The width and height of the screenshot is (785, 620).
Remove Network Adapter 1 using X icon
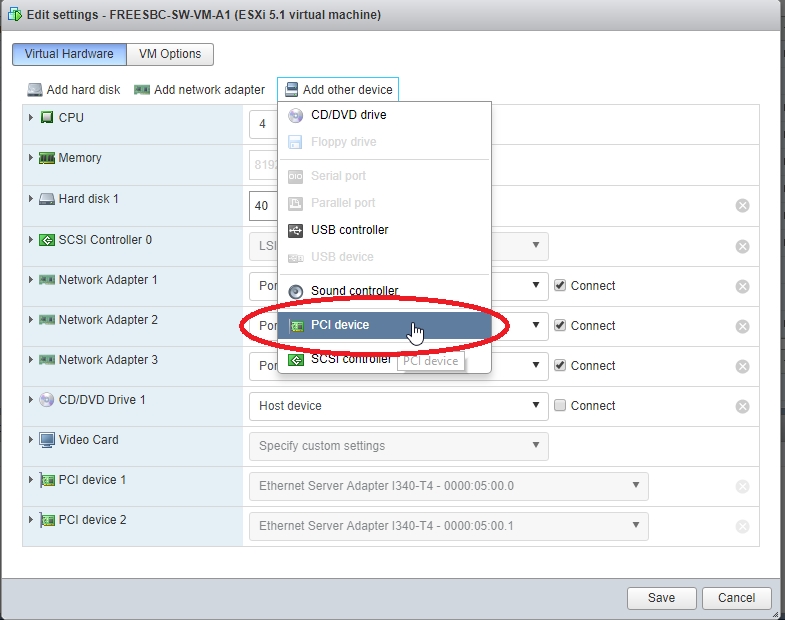click(742, 286)
